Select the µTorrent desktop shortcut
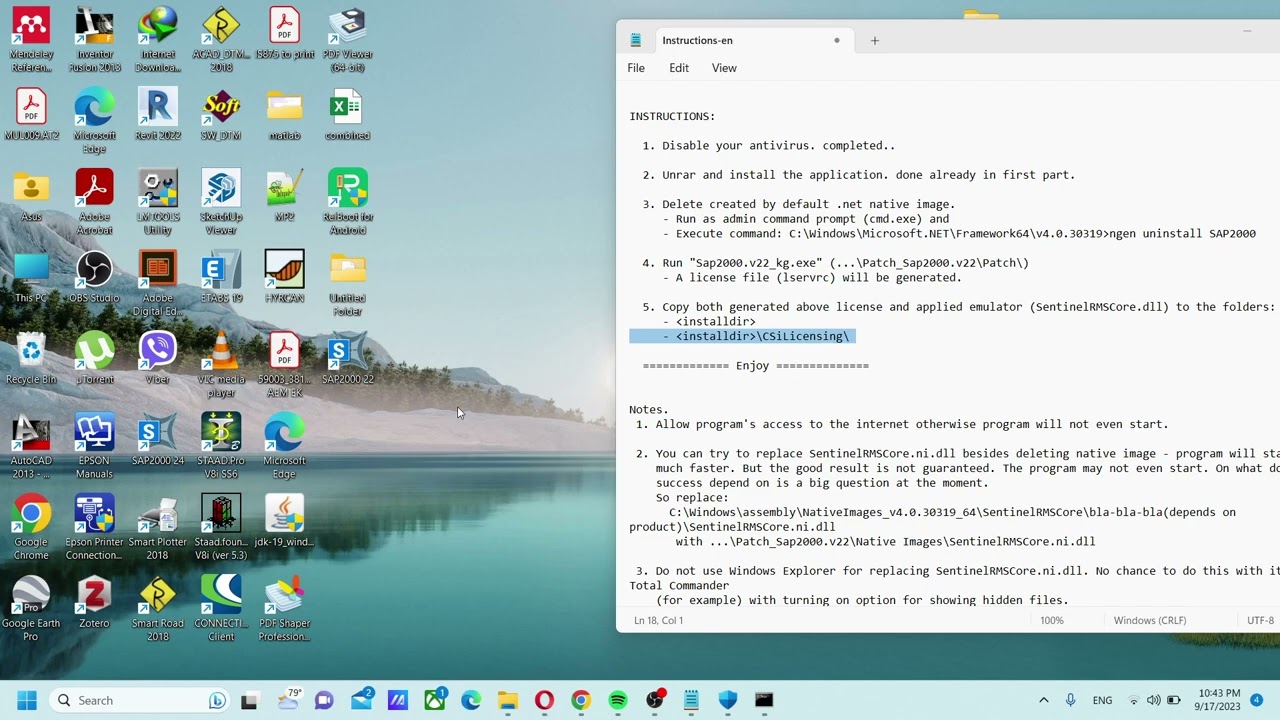Viewport: 1280px width, 720px height. [x=94, y=358]
